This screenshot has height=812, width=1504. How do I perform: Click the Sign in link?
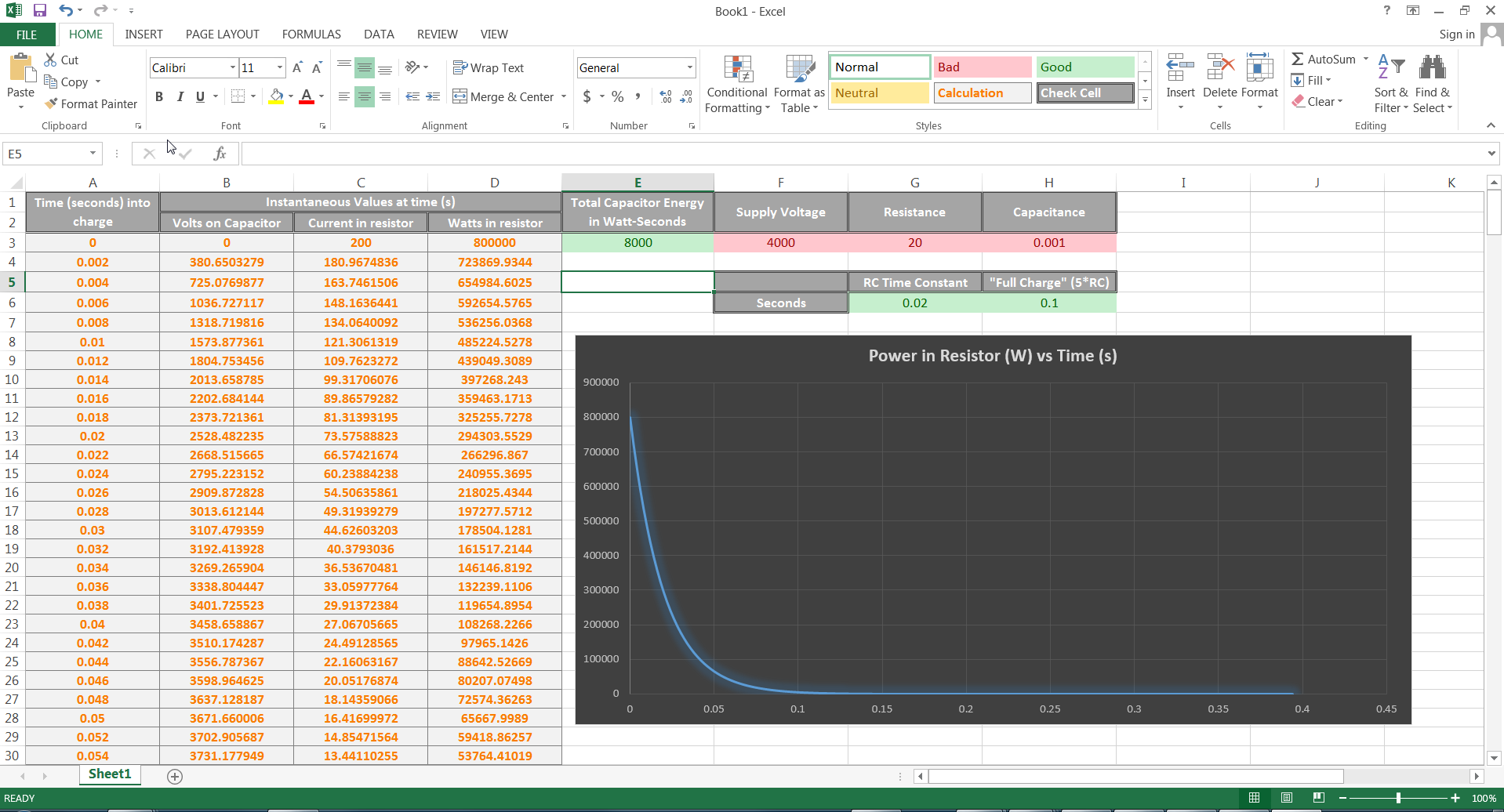click(x=1456, y=34)
